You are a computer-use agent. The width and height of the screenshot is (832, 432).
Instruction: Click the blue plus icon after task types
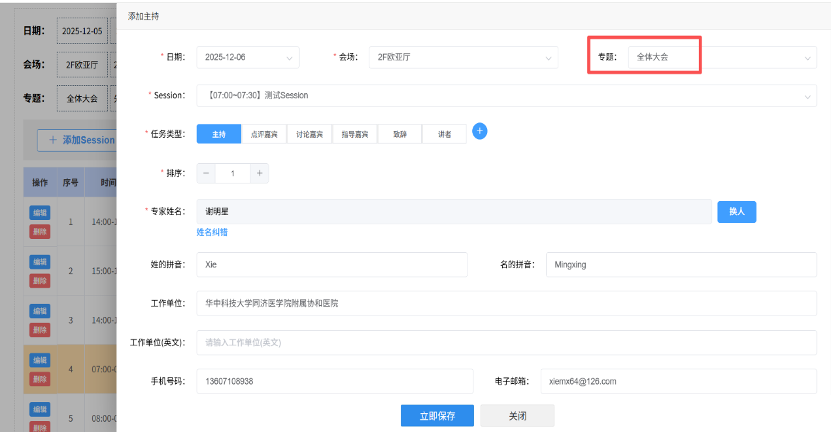click(x=479, y=132)
